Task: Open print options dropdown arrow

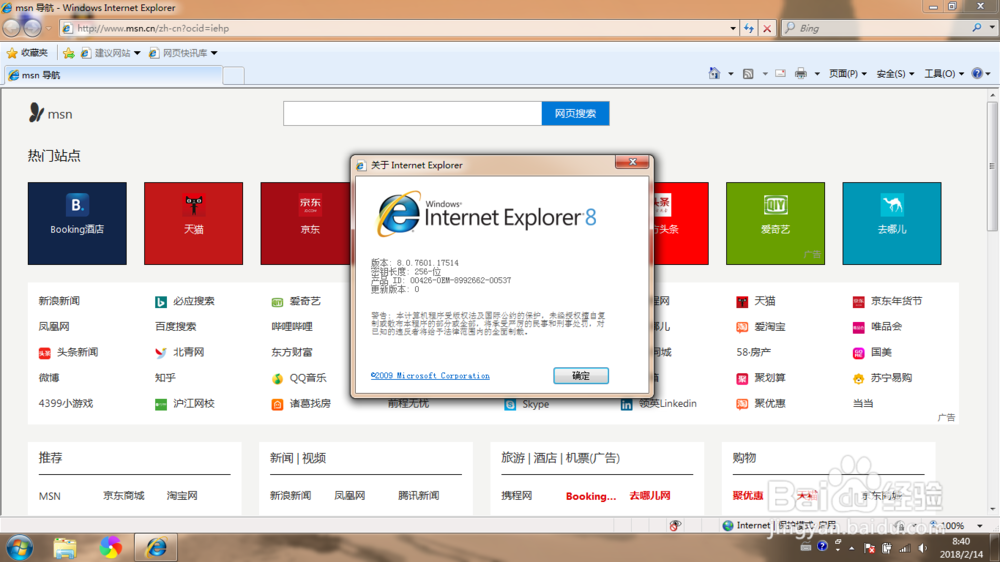Action: click(x=817, y=74)
